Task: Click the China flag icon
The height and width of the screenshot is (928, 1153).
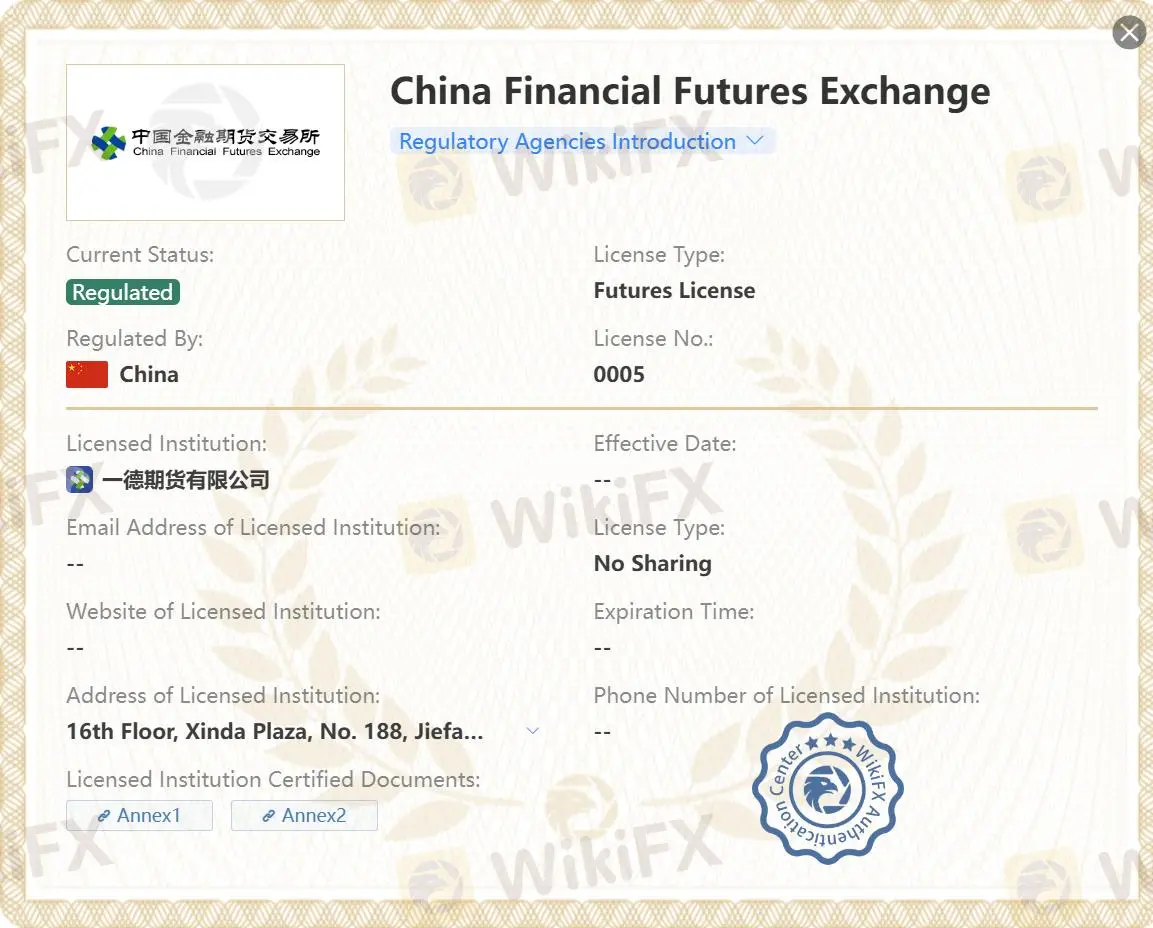Action: click(87, 374)
